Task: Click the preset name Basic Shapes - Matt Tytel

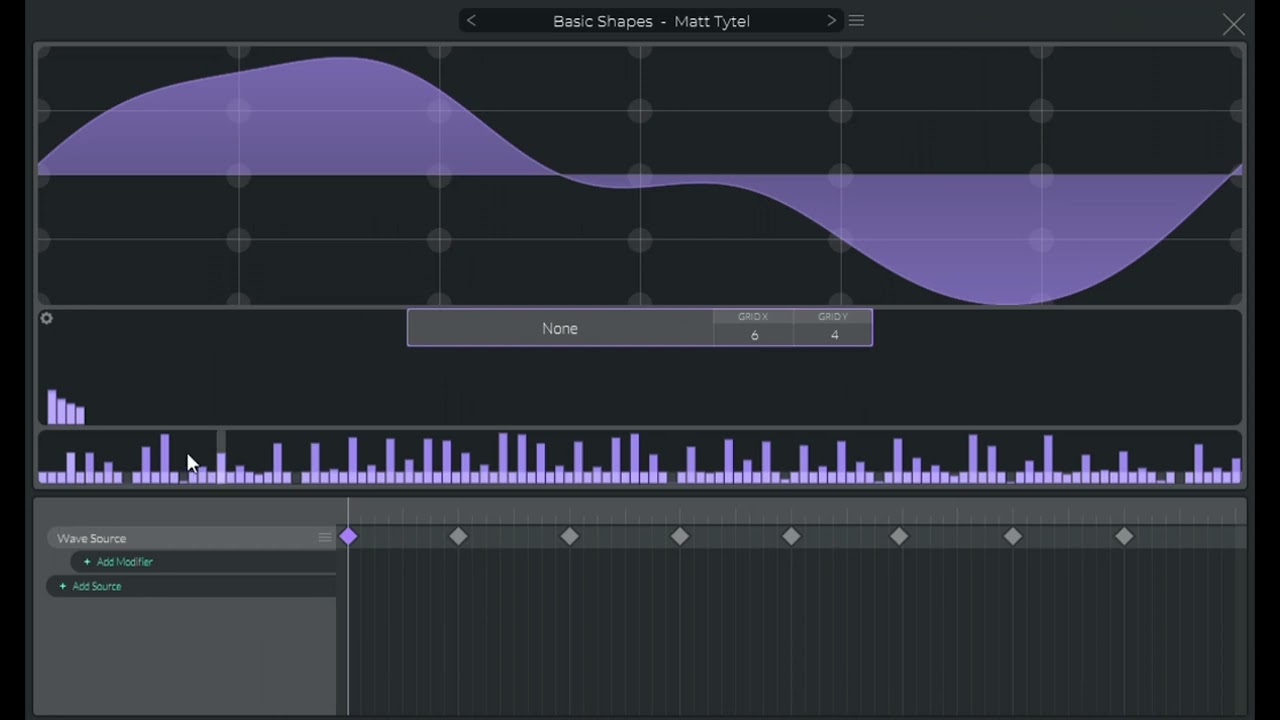Action: click(x=651, y=21)
